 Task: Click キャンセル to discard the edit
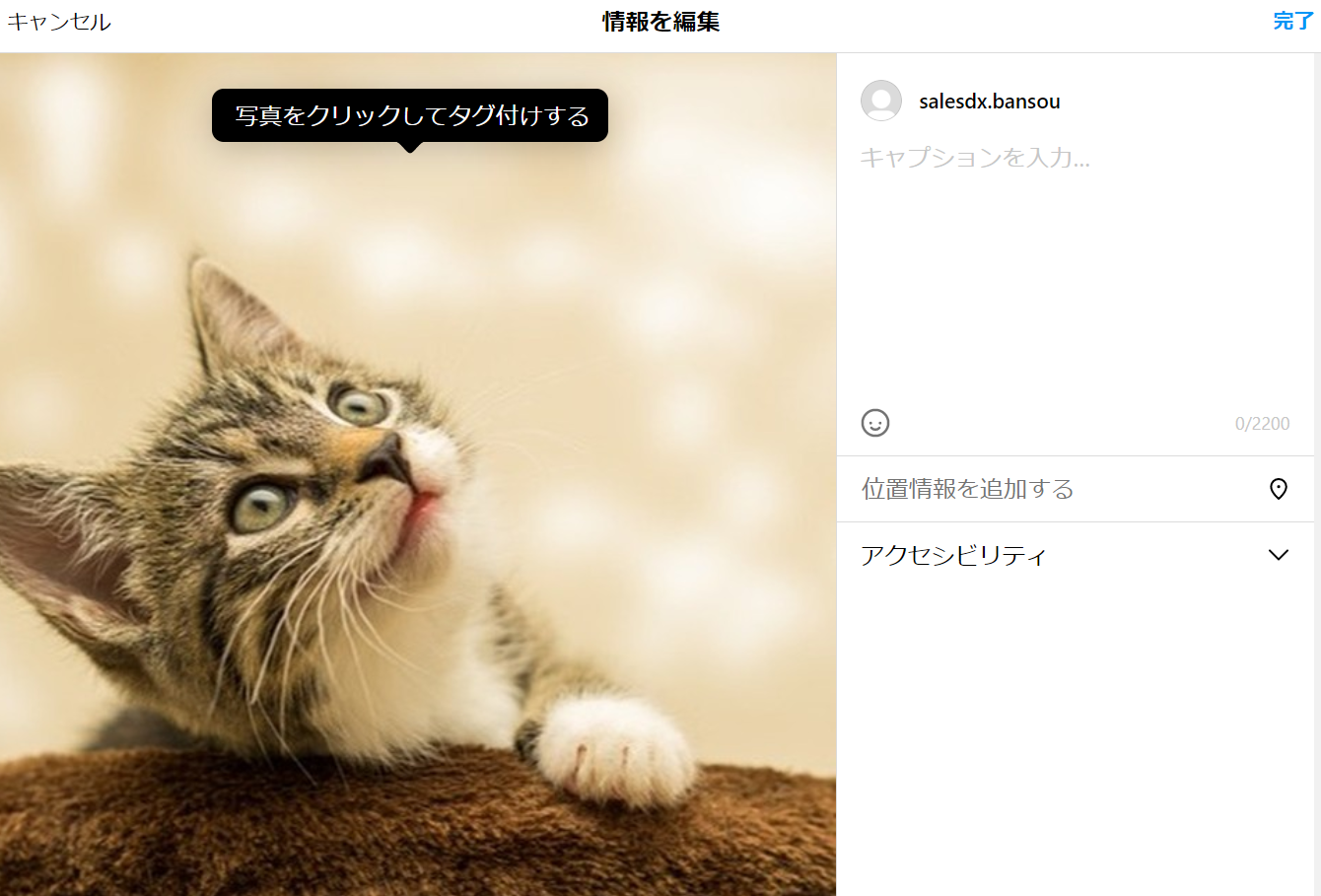click(x=59, y=22)
